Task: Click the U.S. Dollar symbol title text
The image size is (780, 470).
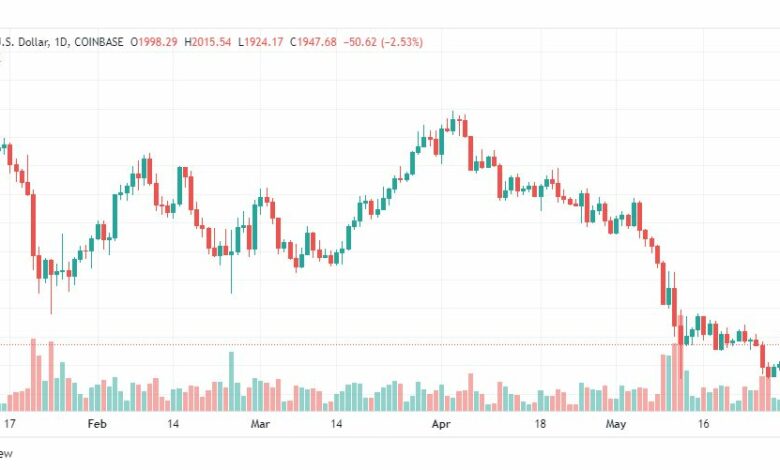Action: coord(24,42)
